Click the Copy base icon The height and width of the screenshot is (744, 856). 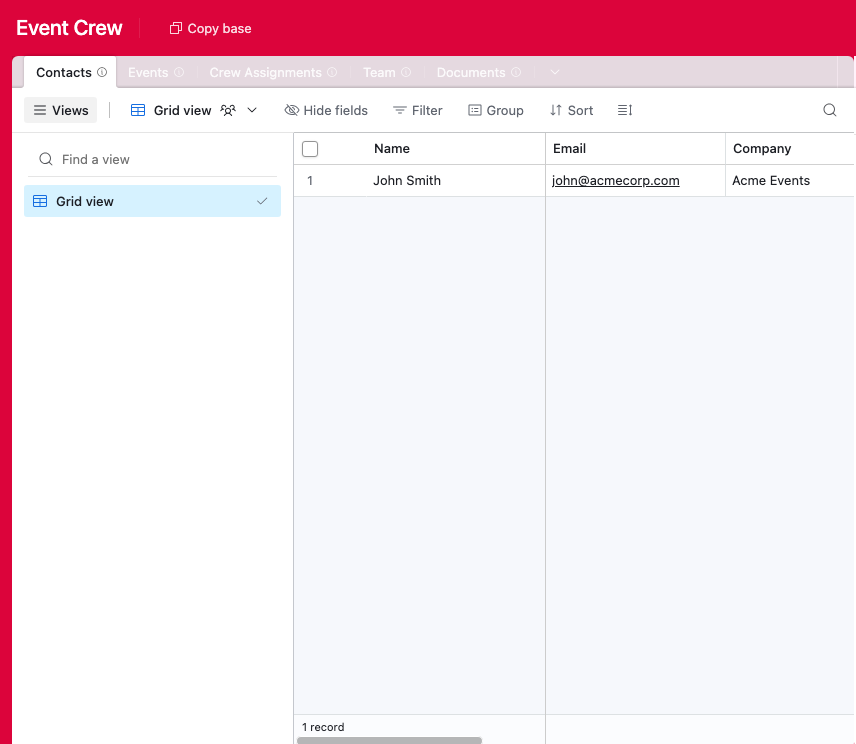point(175,28)
